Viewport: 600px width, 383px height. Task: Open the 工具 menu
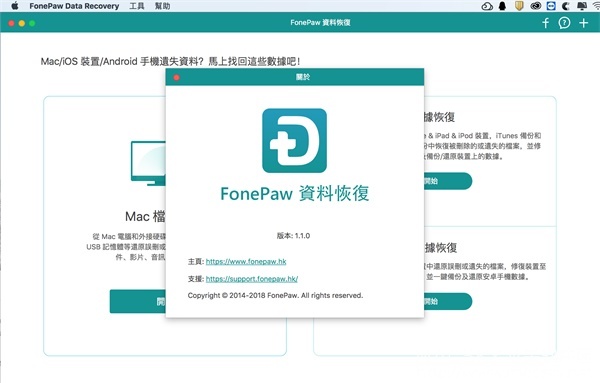coord(137,6)
